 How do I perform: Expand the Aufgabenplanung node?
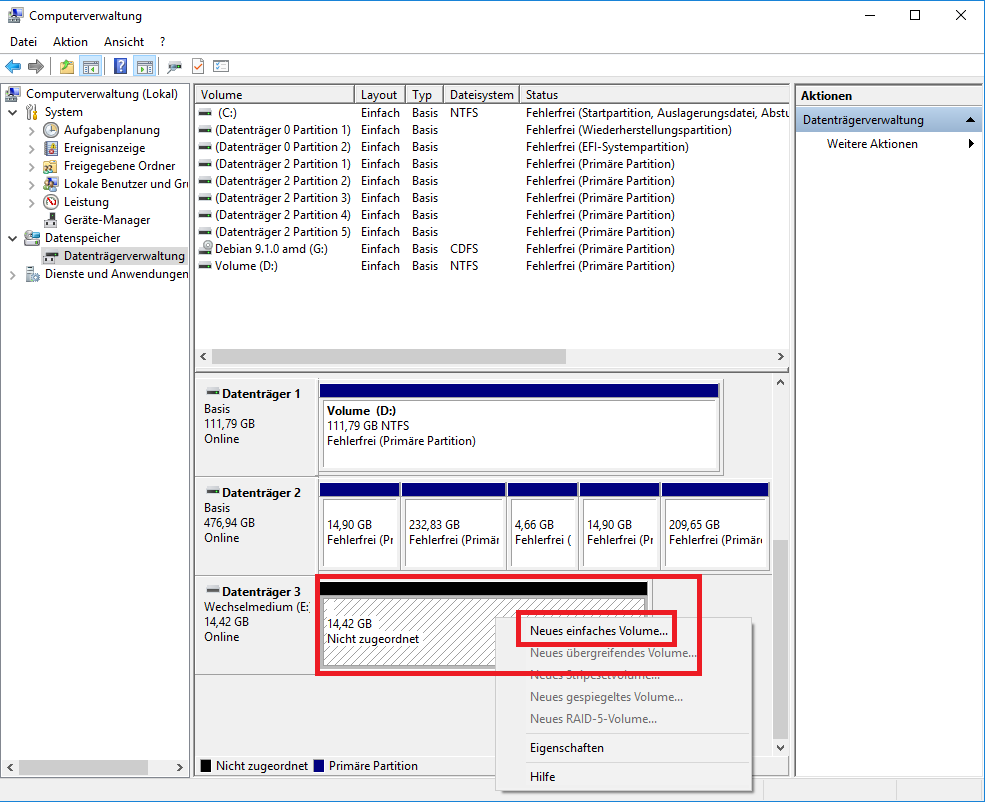[x=31, y=130]
